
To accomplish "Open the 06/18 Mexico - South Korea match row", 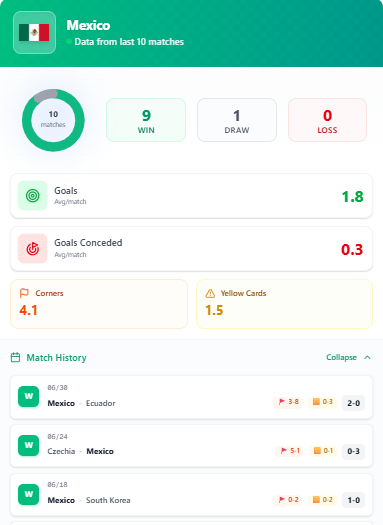I will point(192,495).
